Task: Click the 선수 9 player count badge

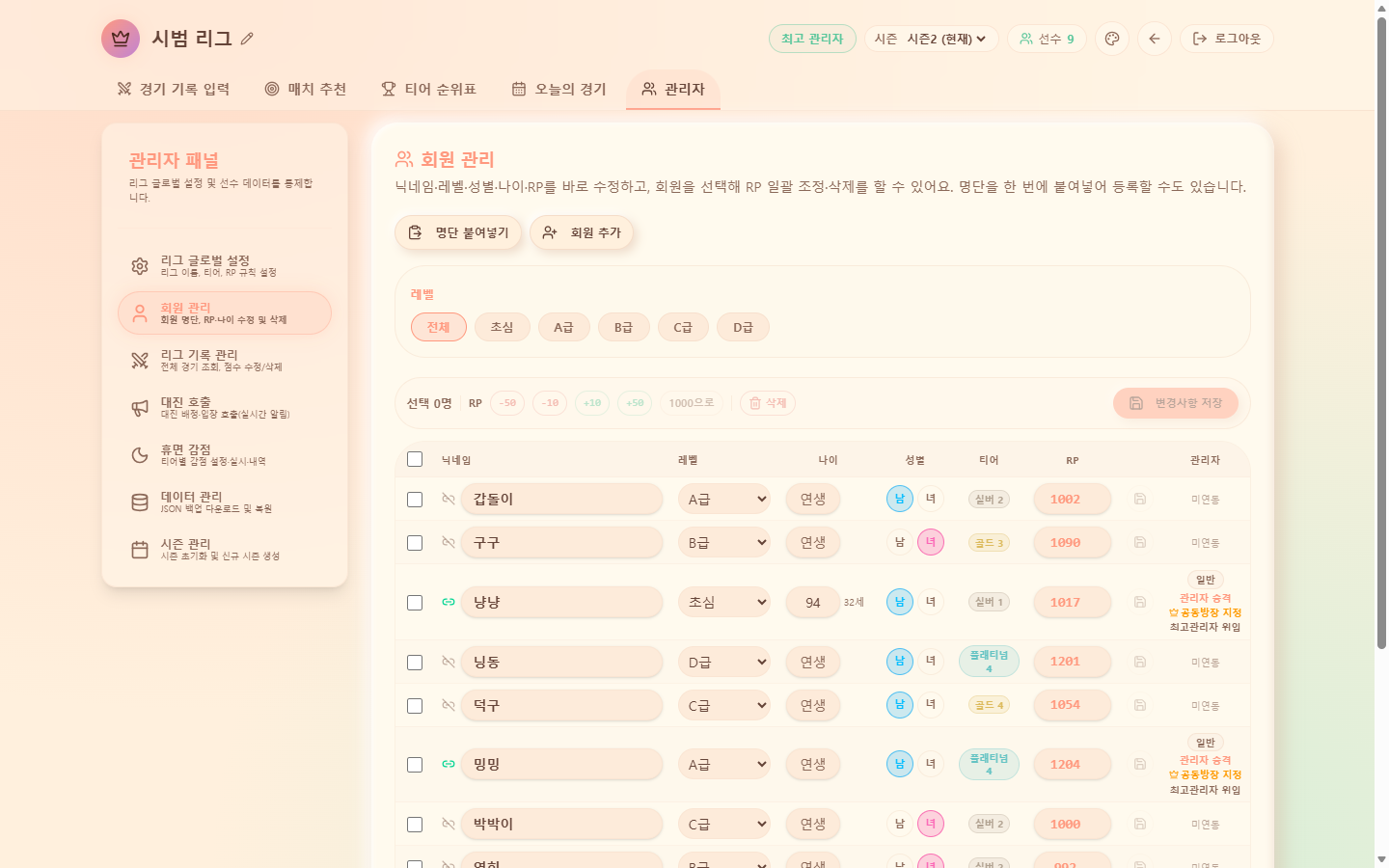Action: (1047, 39)
